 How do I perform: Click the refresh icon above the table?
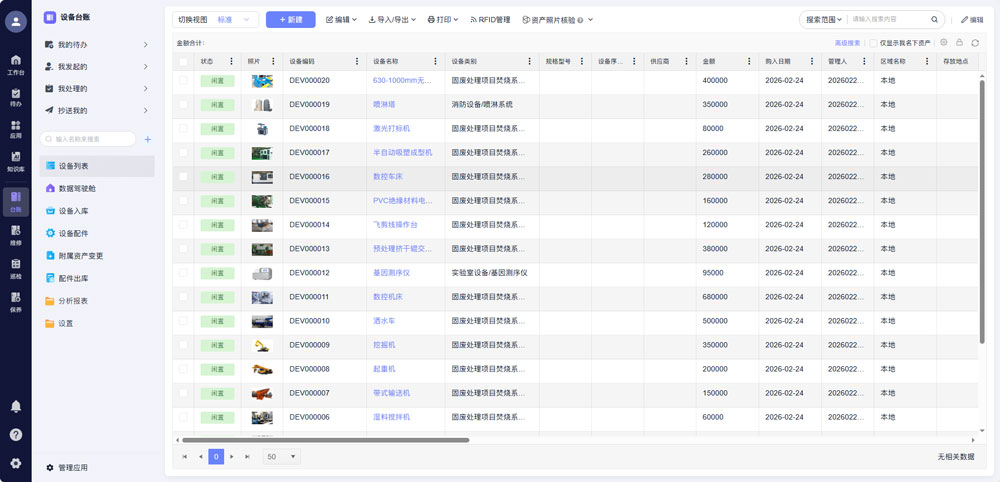975,43
